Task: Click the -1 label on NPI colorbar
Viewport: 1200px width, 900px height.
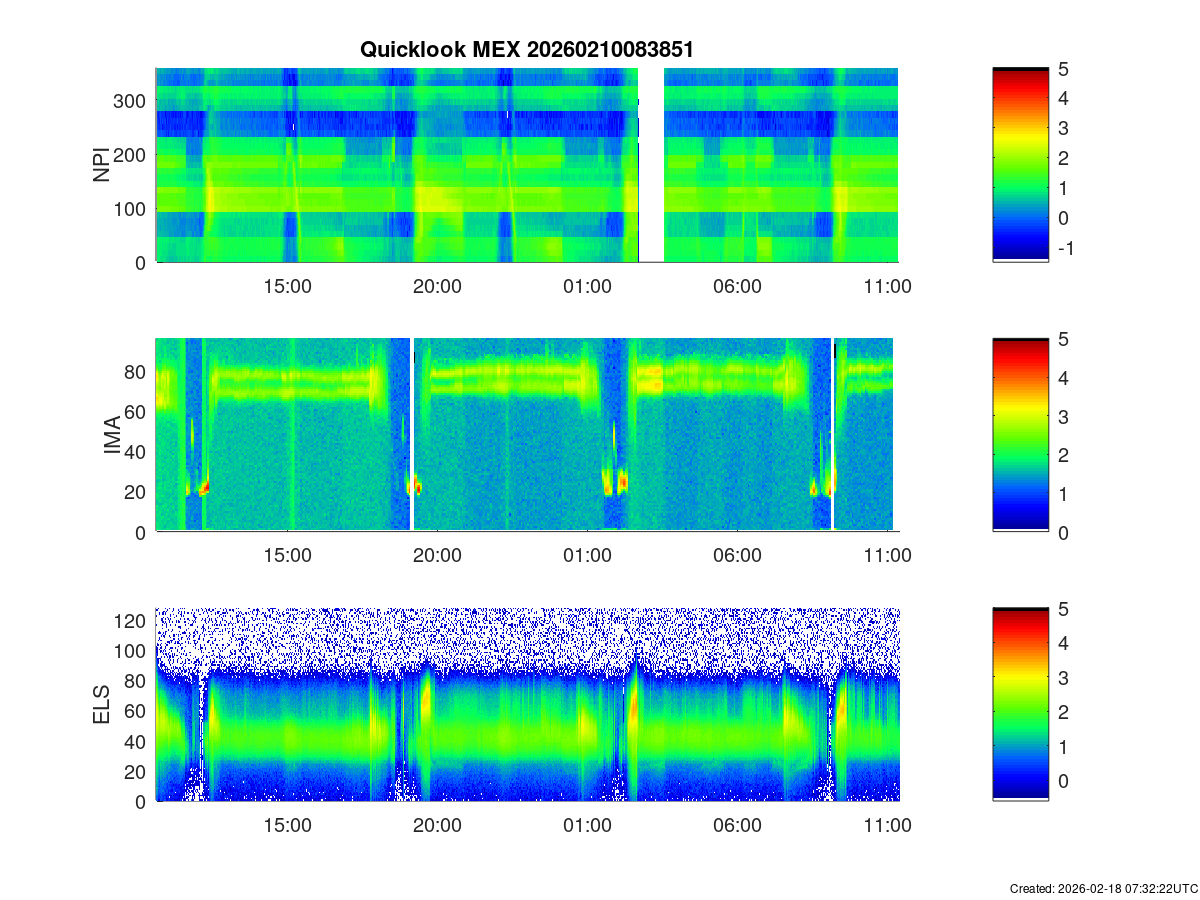Action: tap(1064, 249)
